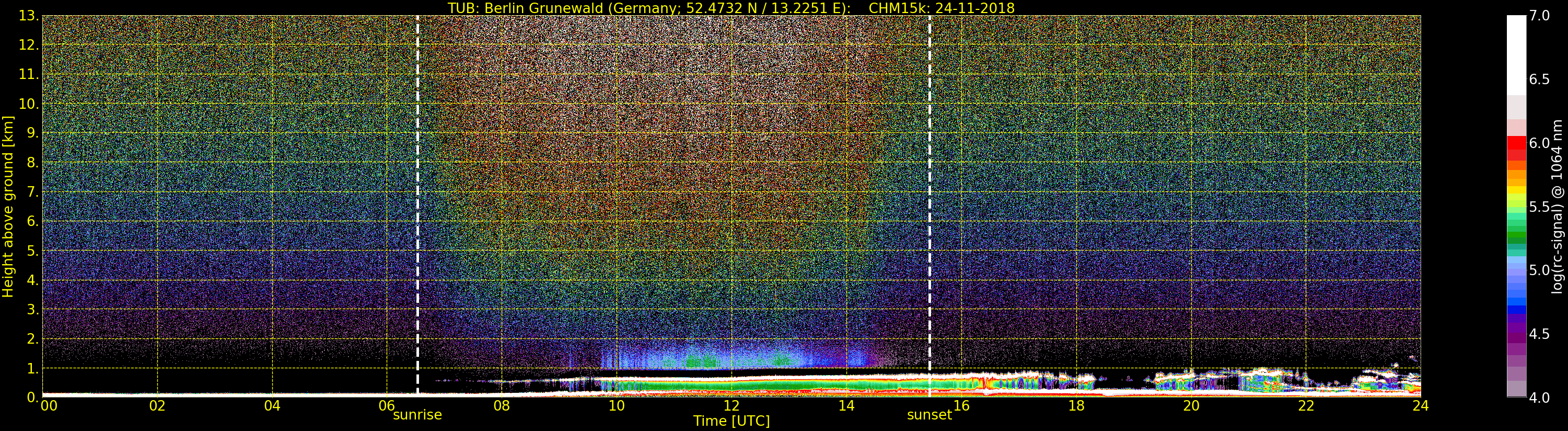Pick the colorbar value '5.5'
Image resolution: width=1568 pixels, height=431 pixels.
tap(1539, 207)
